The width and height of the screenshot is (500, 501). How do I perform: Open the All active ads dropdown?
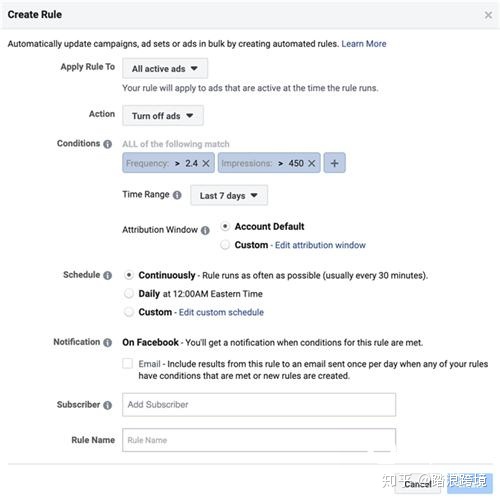tap(165, 69)
